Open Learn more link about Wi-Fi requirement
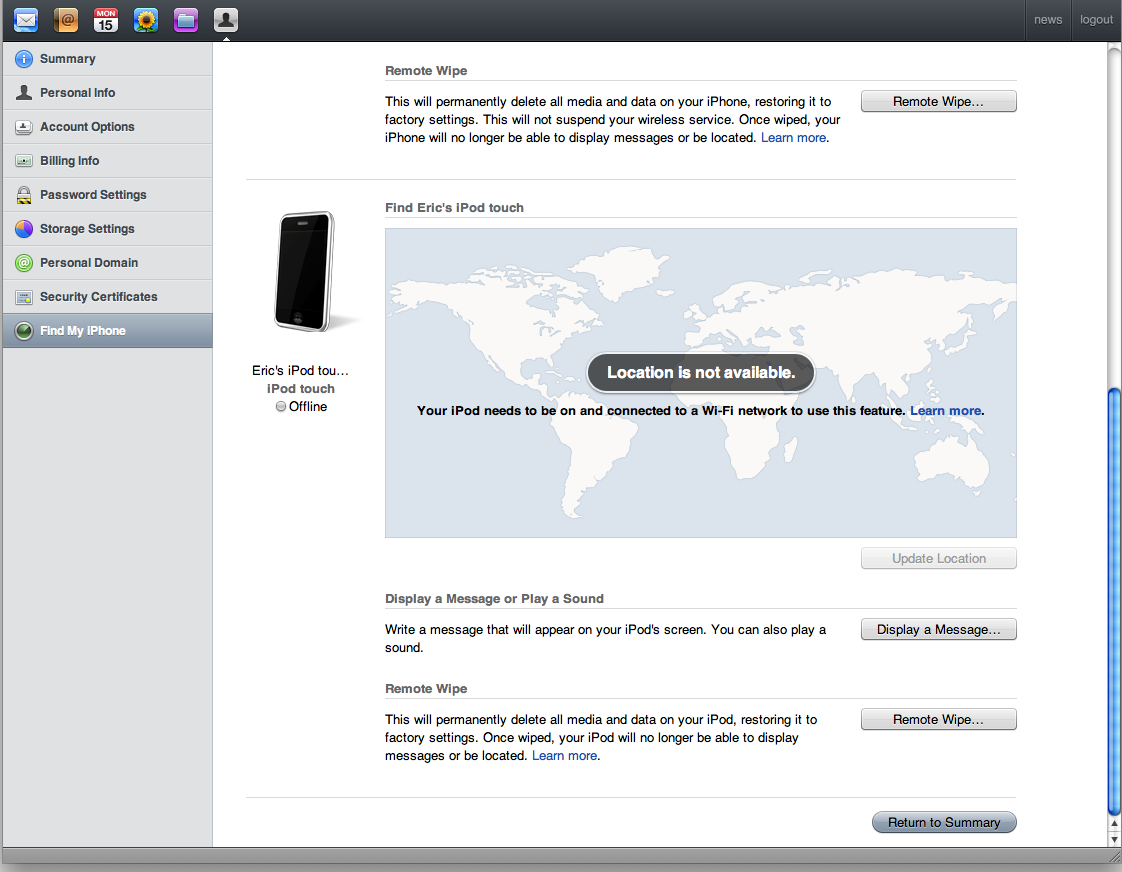 pos(945,411)
